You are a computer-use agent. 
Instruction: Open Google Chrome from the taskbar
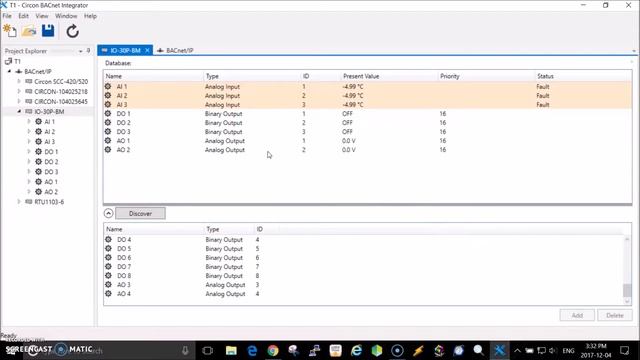click(273, 350)
